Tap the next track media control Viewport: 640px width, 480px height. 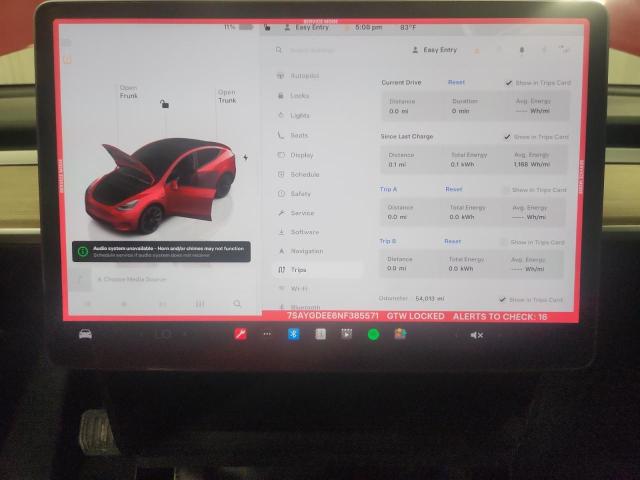click(162, 304)
